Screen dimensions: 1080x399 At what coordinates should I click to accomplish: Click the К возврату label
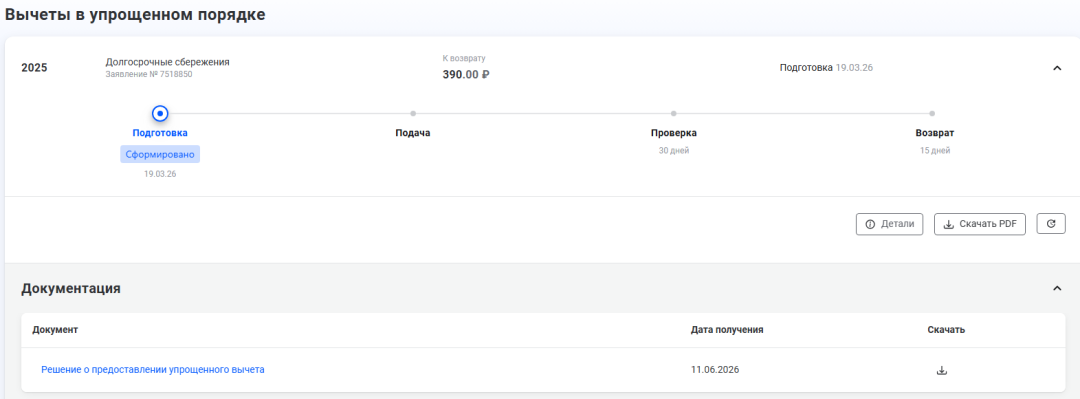(464, 59)
